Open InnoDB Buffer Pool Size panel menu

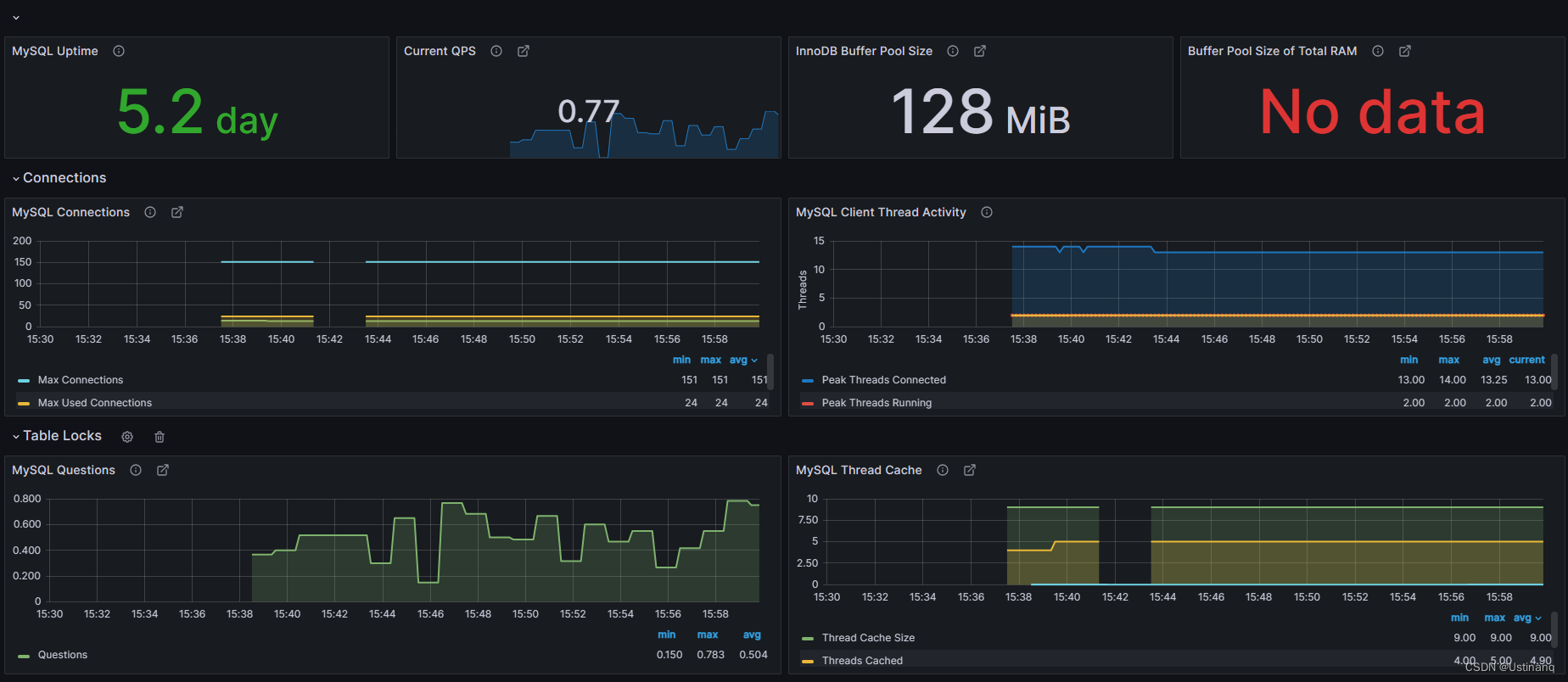[x=864, y=51]
